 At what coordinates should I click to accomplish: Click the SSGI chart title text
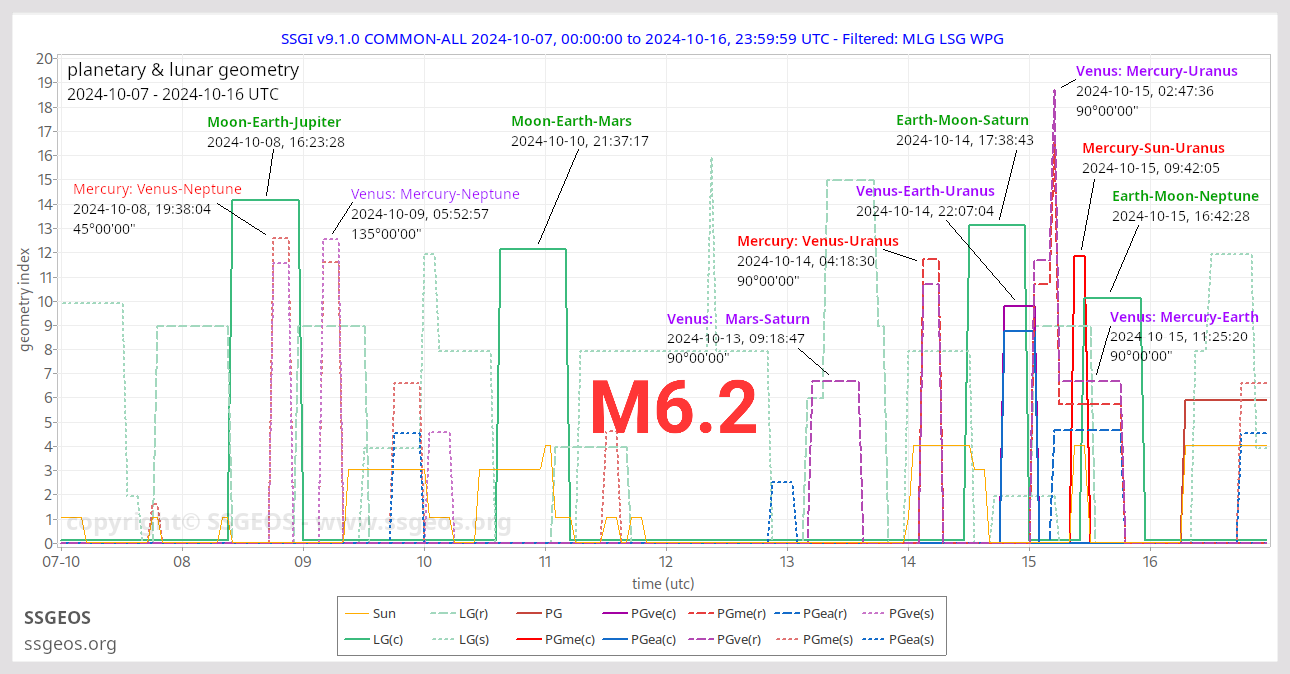(x=645, y=39)
